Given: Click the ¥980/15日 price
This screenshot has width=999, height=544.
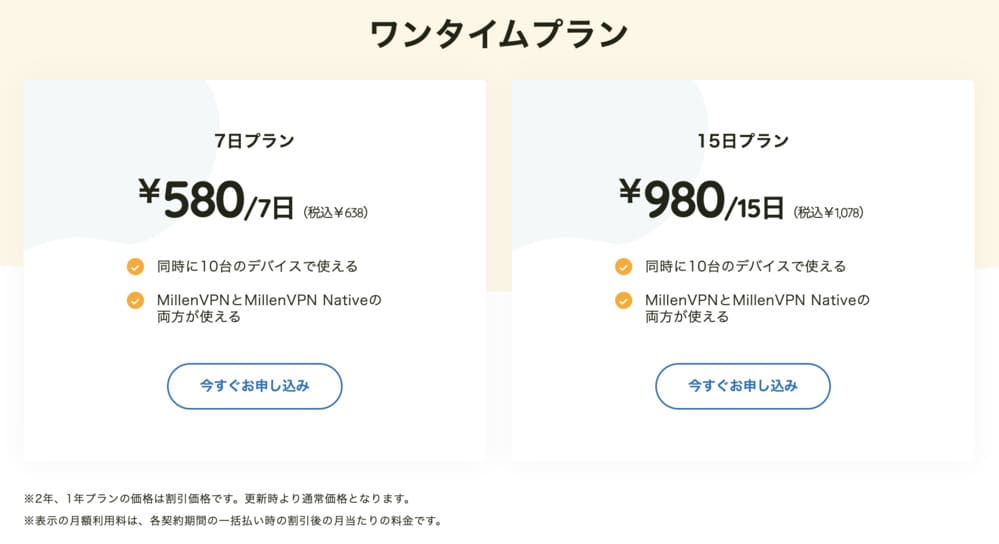Looking at the screenshot, I should point(701,199).
